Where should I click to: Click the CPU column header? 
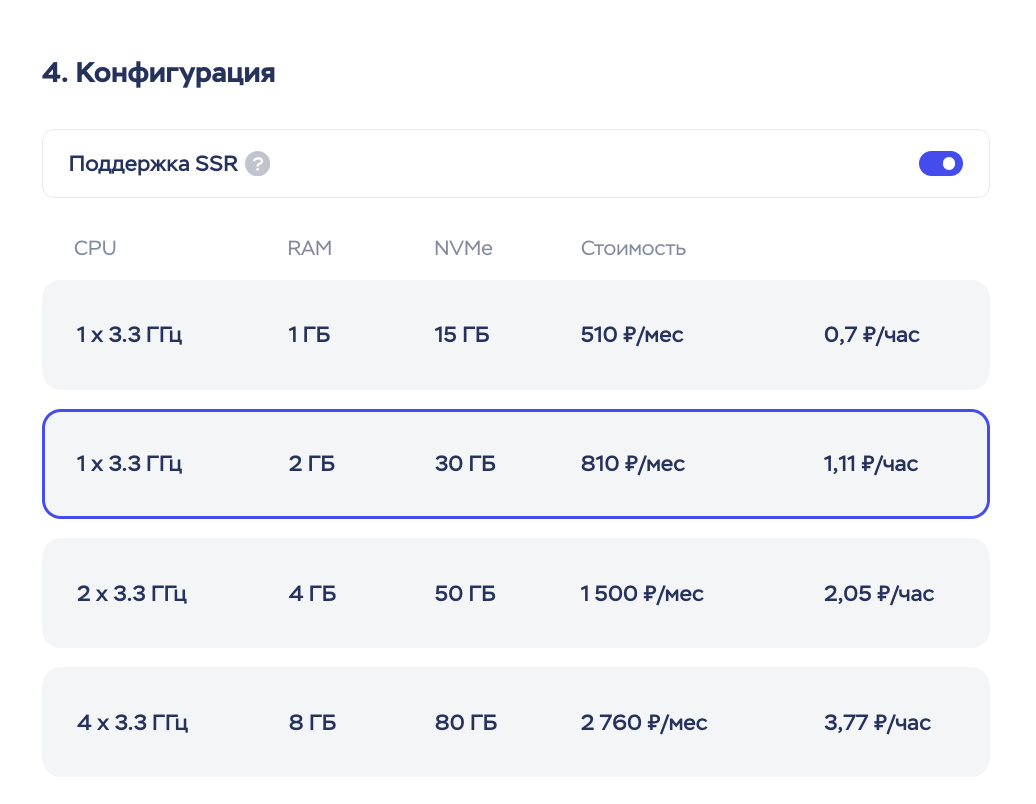[x=95, y=248]
